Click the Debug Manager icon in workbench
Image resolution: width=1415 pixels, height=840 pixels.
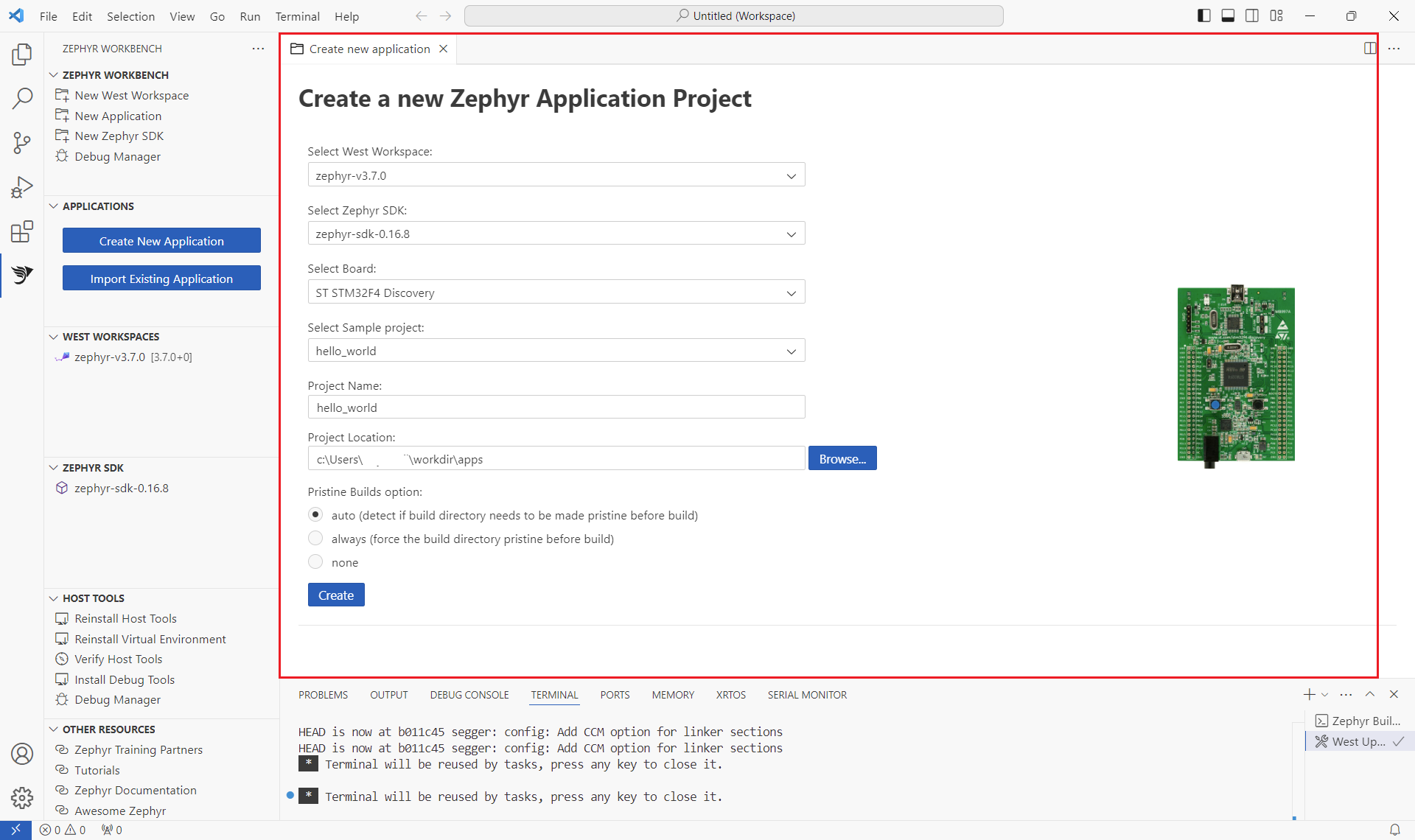point(62,156)
